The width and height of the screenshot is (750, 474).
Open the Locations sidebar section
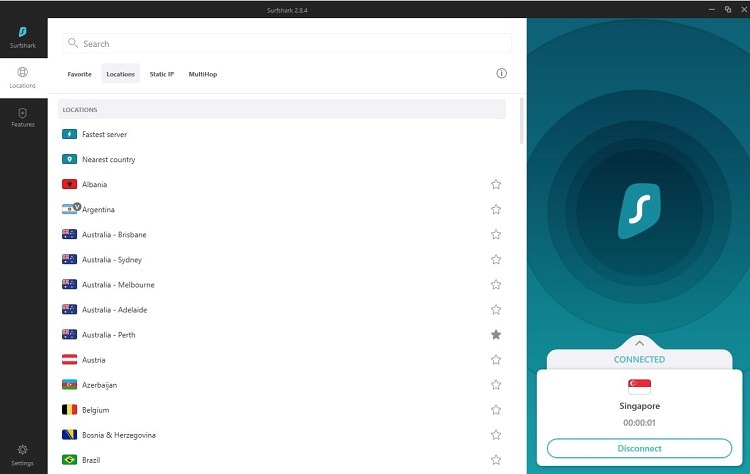coord(22,77)
